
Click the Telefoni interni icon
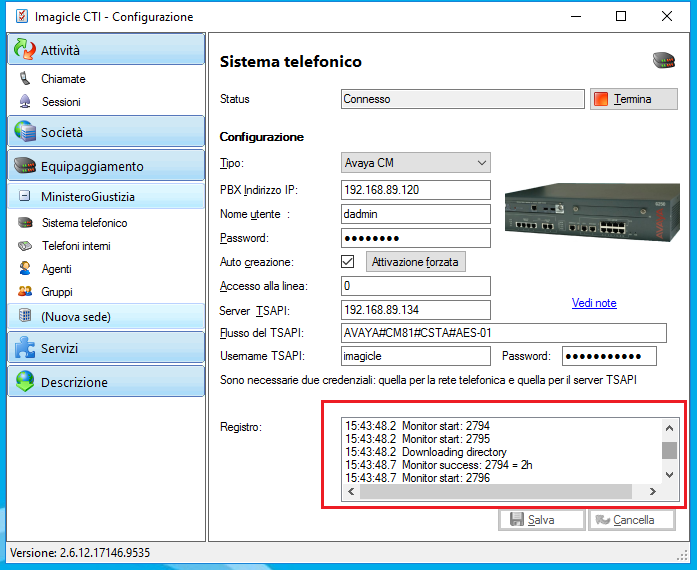point(24,246)
